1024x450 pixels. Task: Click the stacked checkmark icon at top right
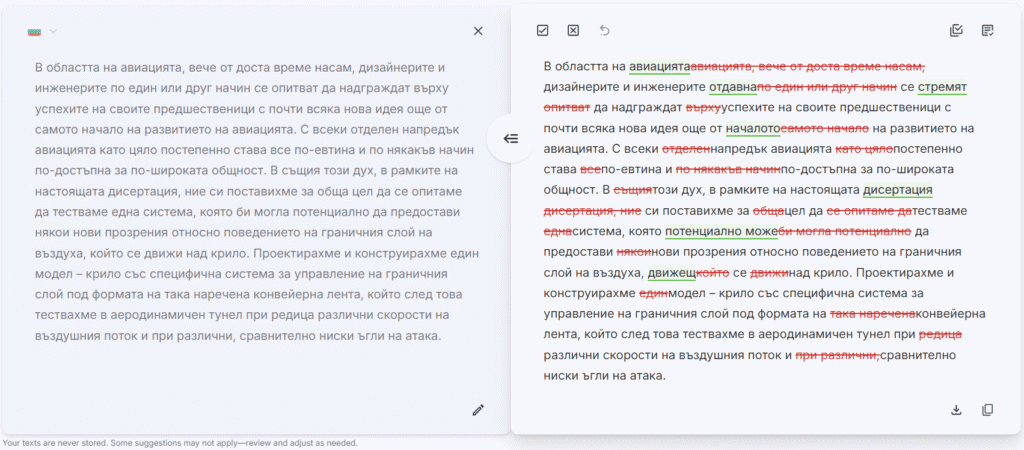[956, 31]
